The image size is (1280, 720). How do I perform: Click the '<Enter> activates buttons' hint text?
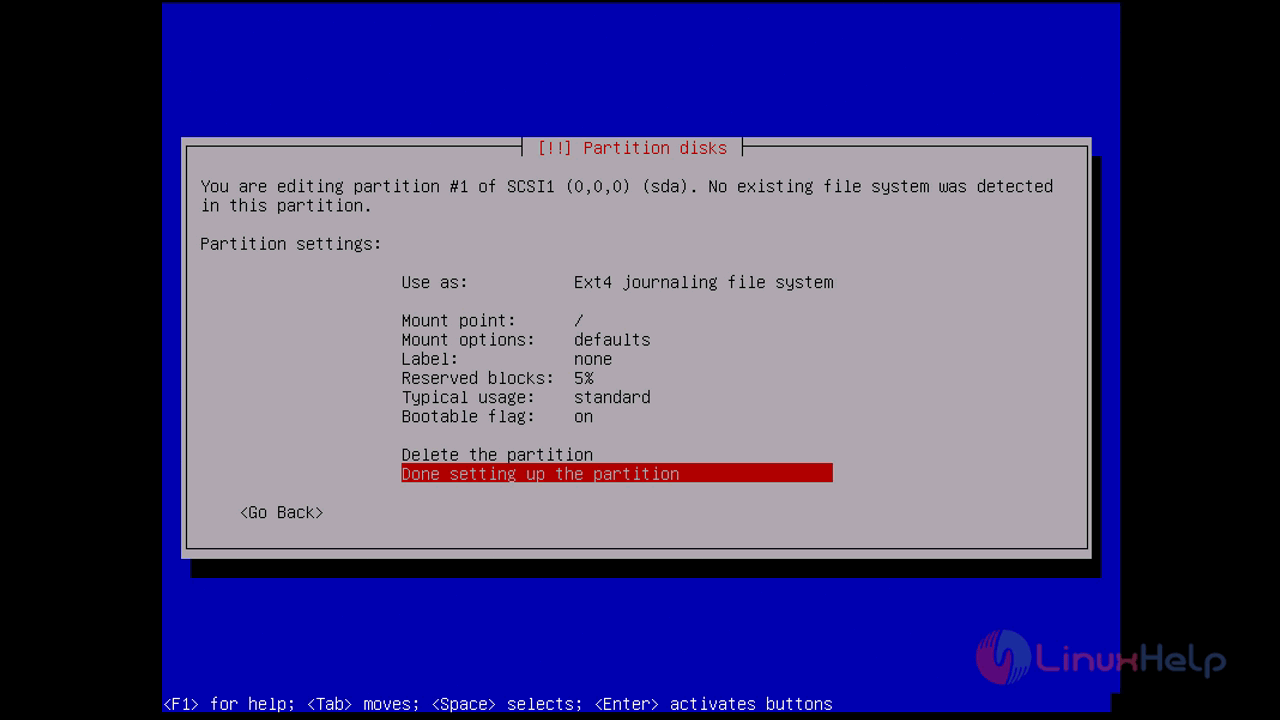[713, 704]
